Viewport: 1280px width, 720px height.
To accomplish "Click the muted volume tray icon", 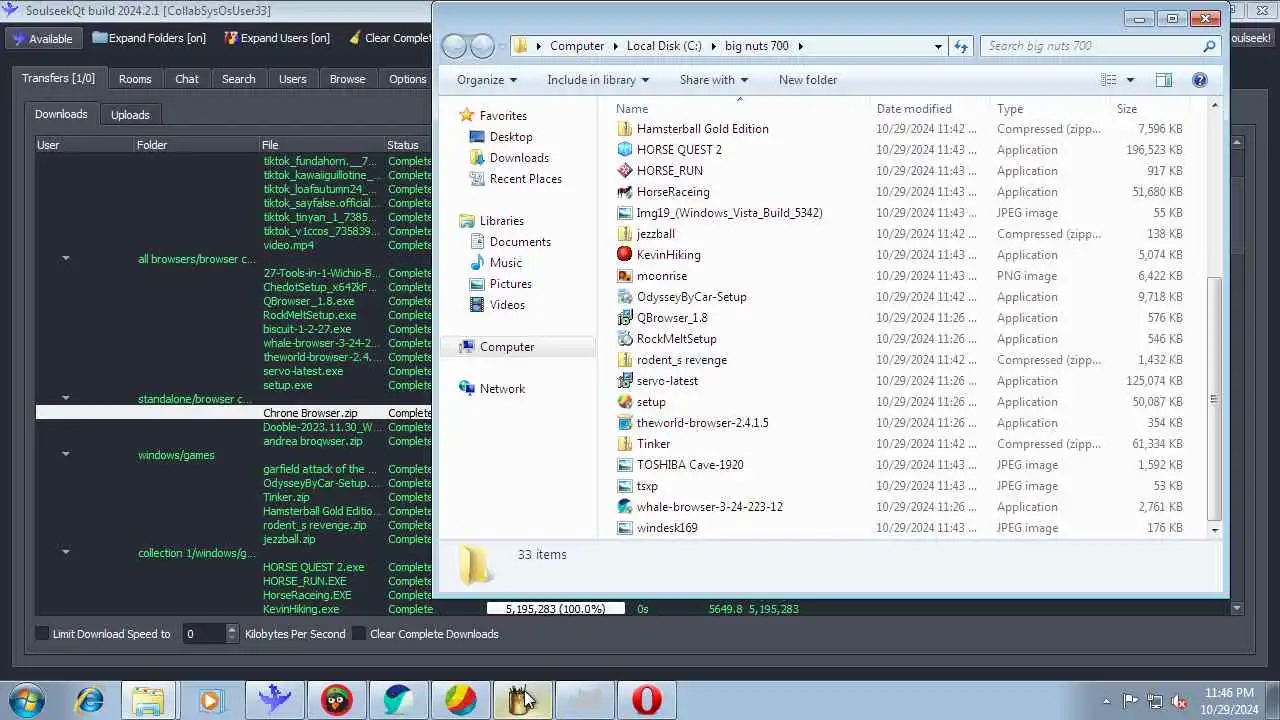I will click(1179, 701).
